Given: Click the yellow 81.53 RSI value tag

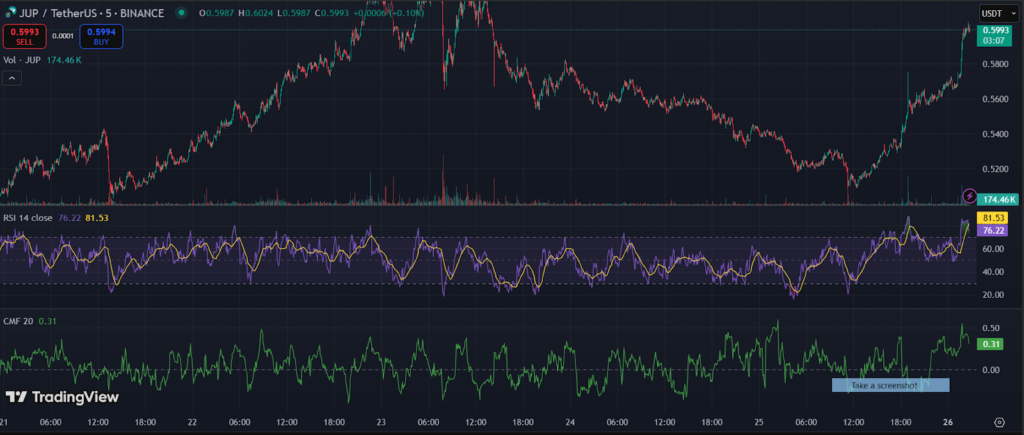Looking at the screenshot, I should pyautogui.click(x=992, y=218).
